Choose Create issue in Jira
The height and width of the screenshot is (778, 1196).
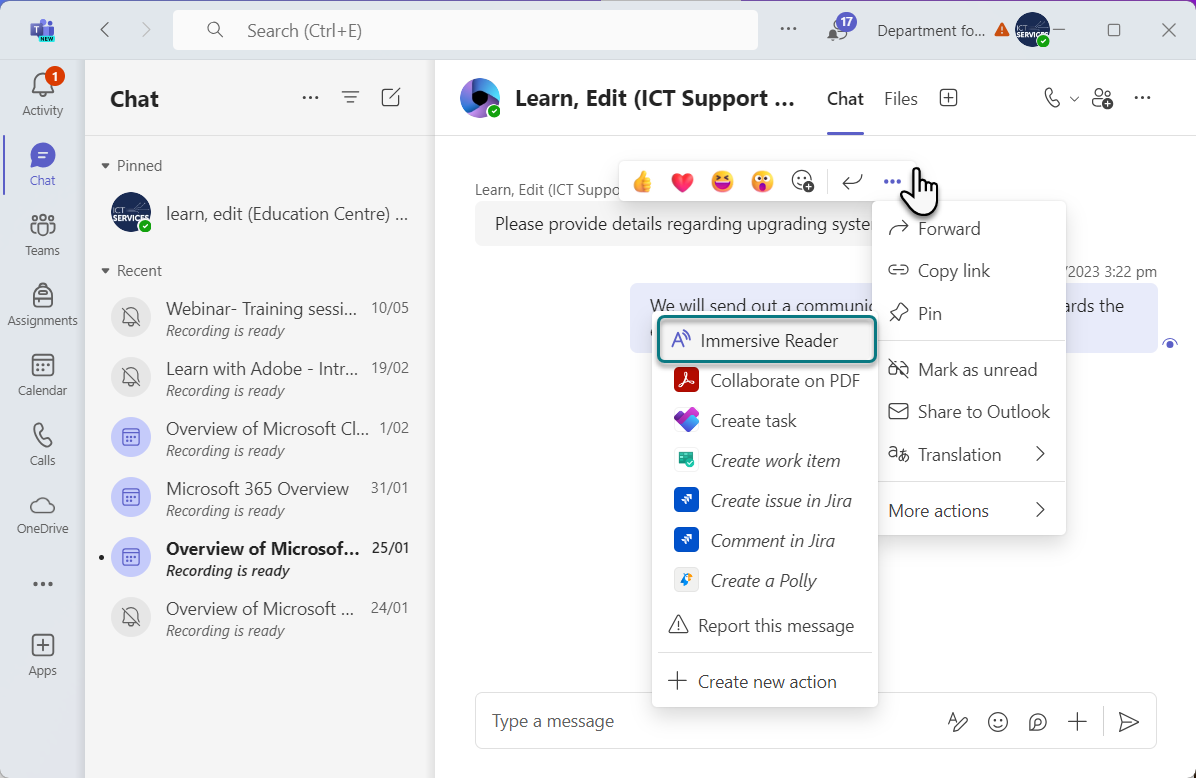[x=767, y=500]
